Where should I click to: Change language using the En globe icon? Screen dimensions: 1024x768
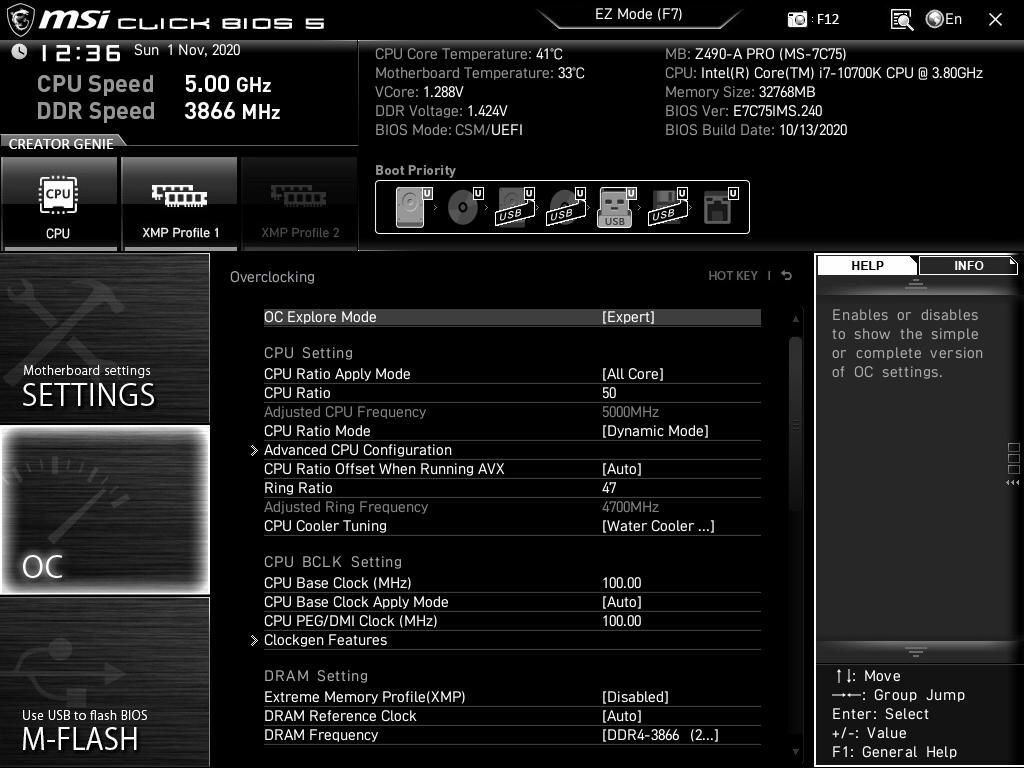tap(944, 20)
